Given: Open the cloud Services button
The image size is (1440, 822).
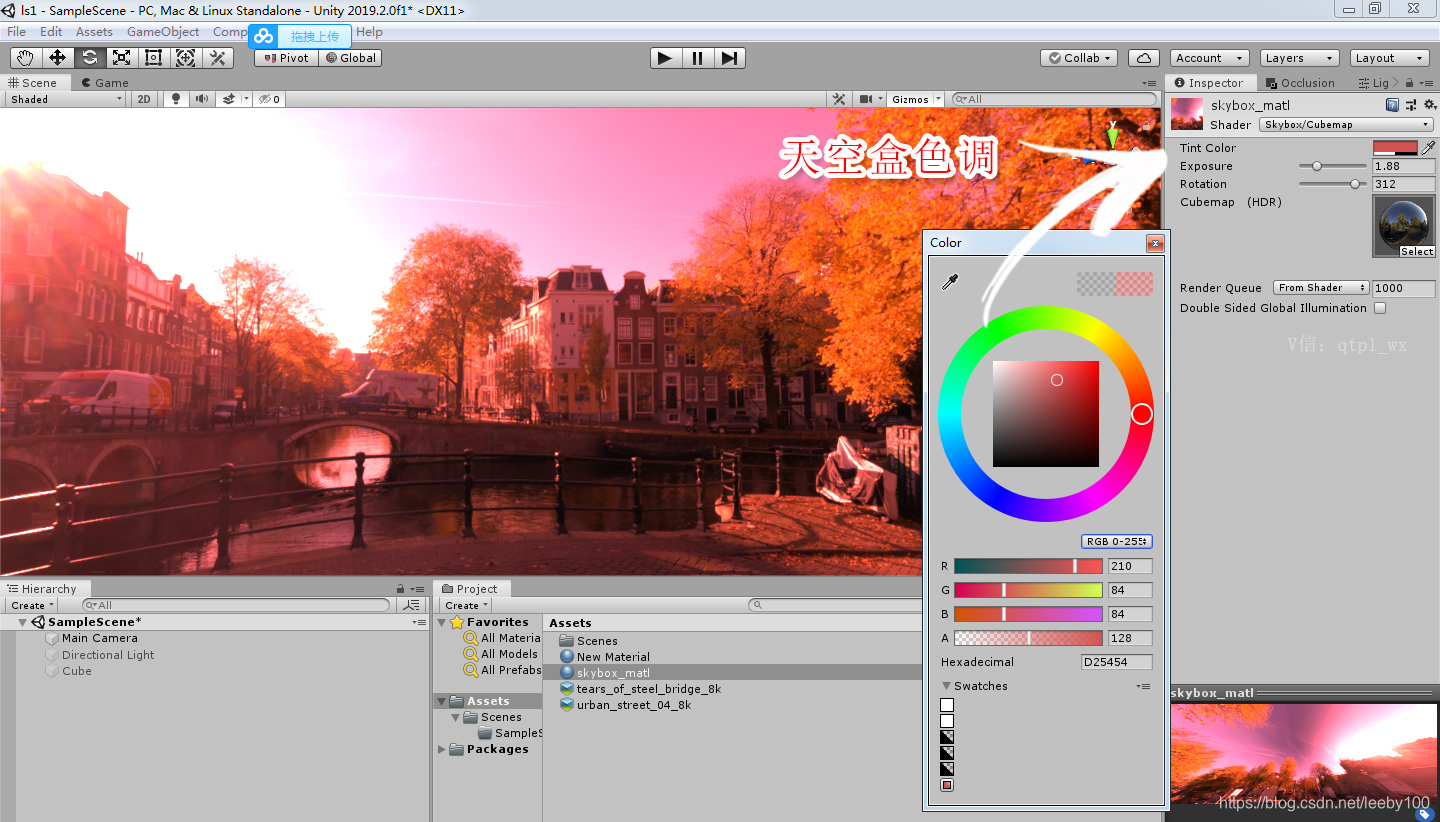Looking at the screenshot, I should 1144,58.
